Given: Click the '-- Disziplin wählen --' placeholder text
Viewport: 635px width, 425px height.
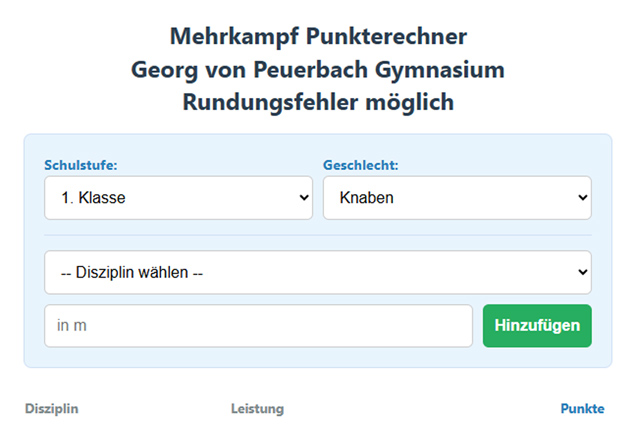Looking at the screenshot, I should [132, 272].
